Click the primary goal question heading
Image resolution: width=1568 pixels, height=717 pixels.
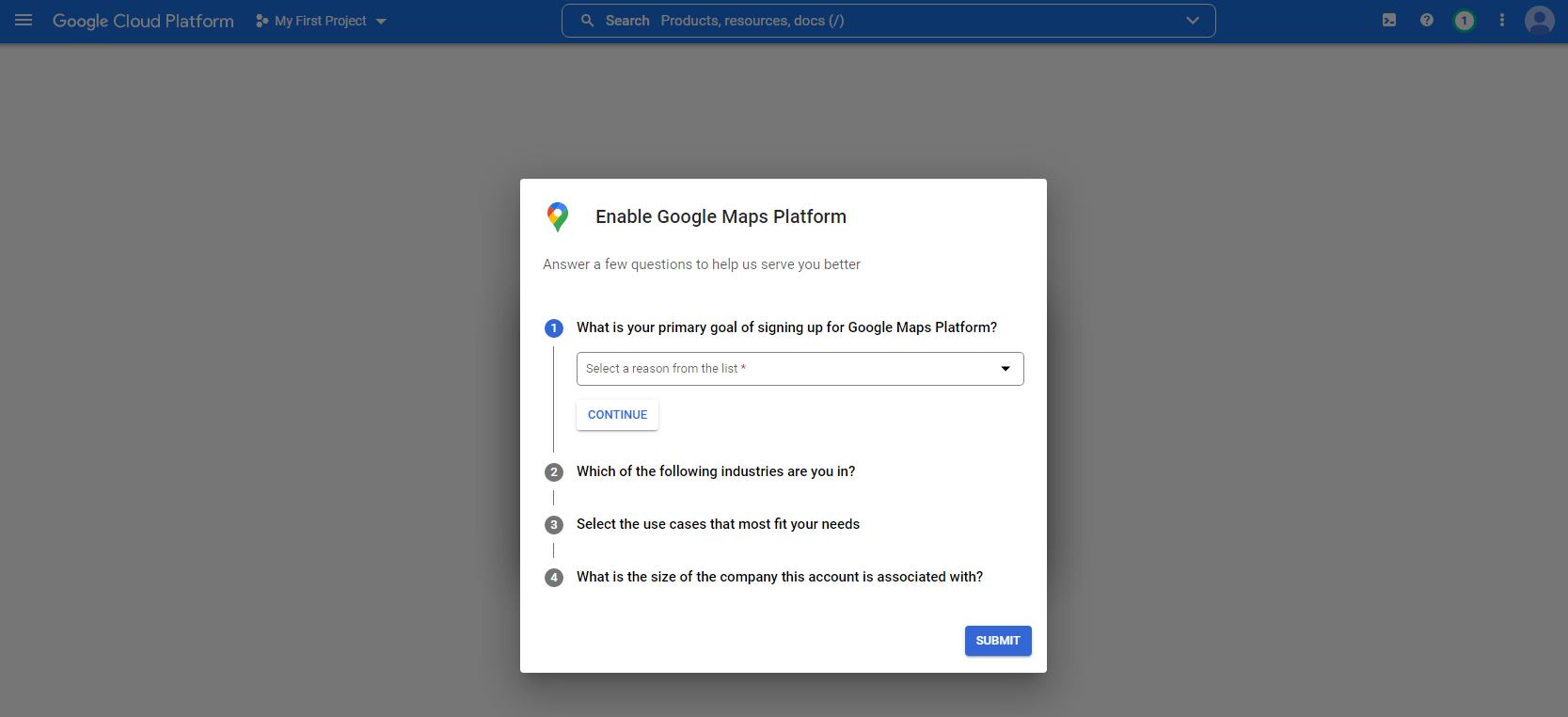coord(786,327)
